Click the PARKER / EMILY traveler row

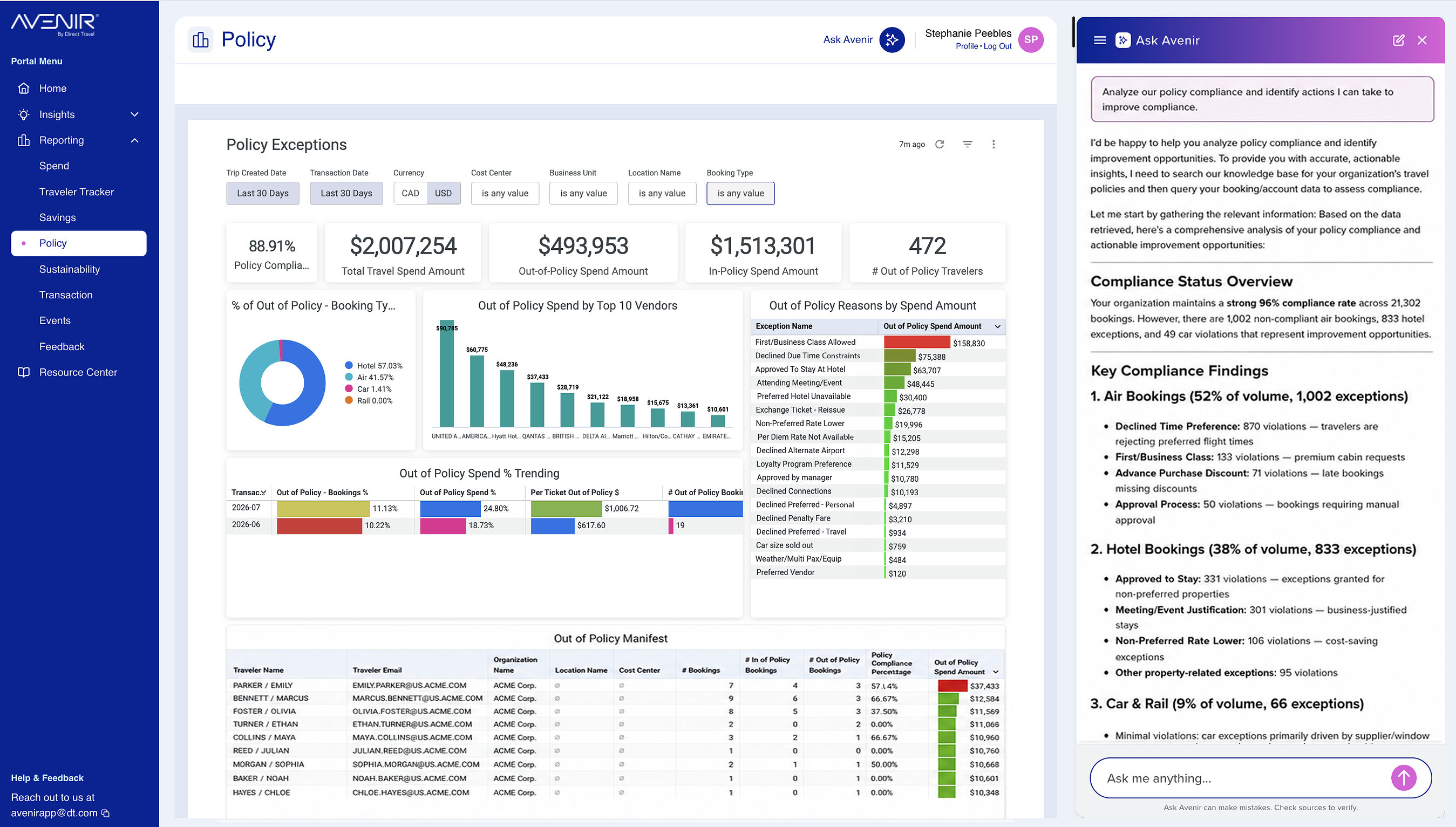pyautogui.click(x=616, y=686)
